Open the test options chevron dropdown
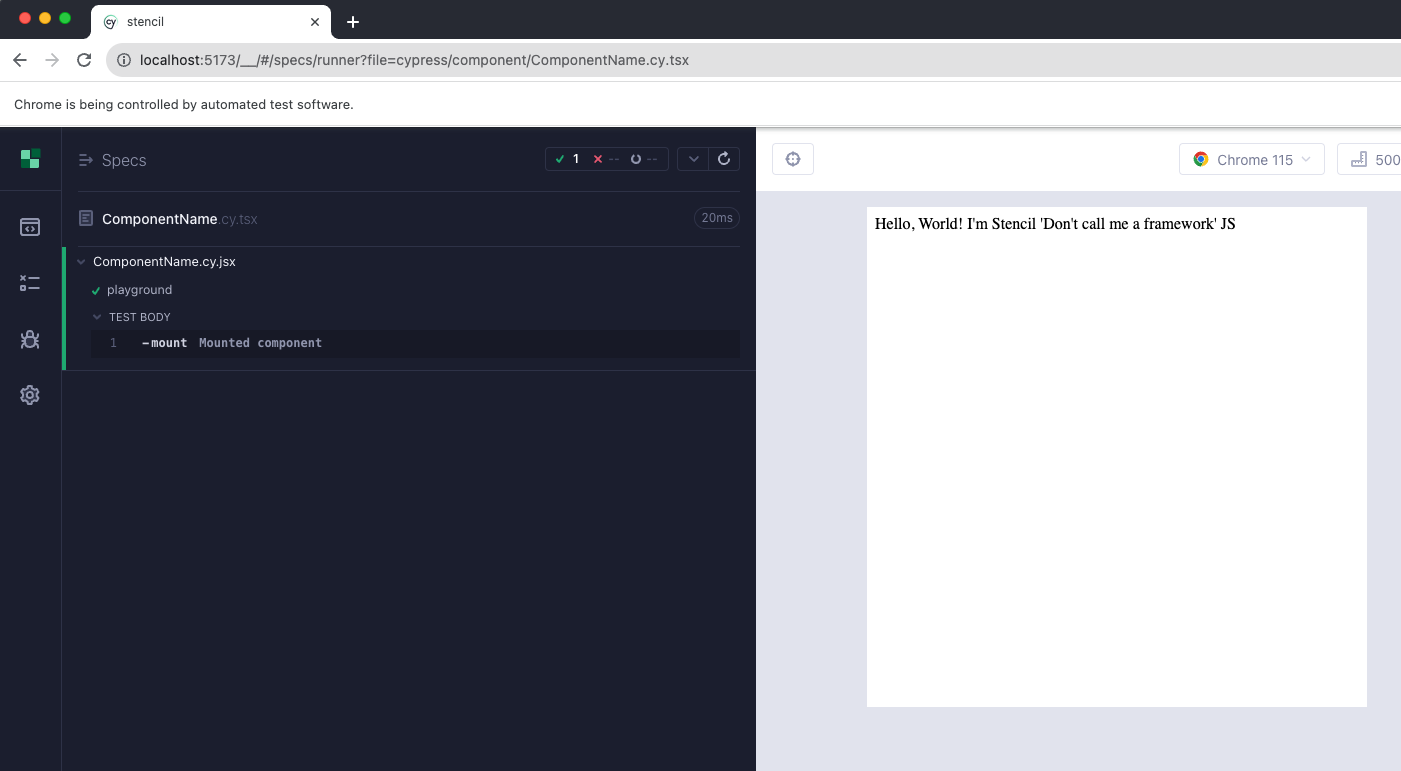 tap(693, 159)
